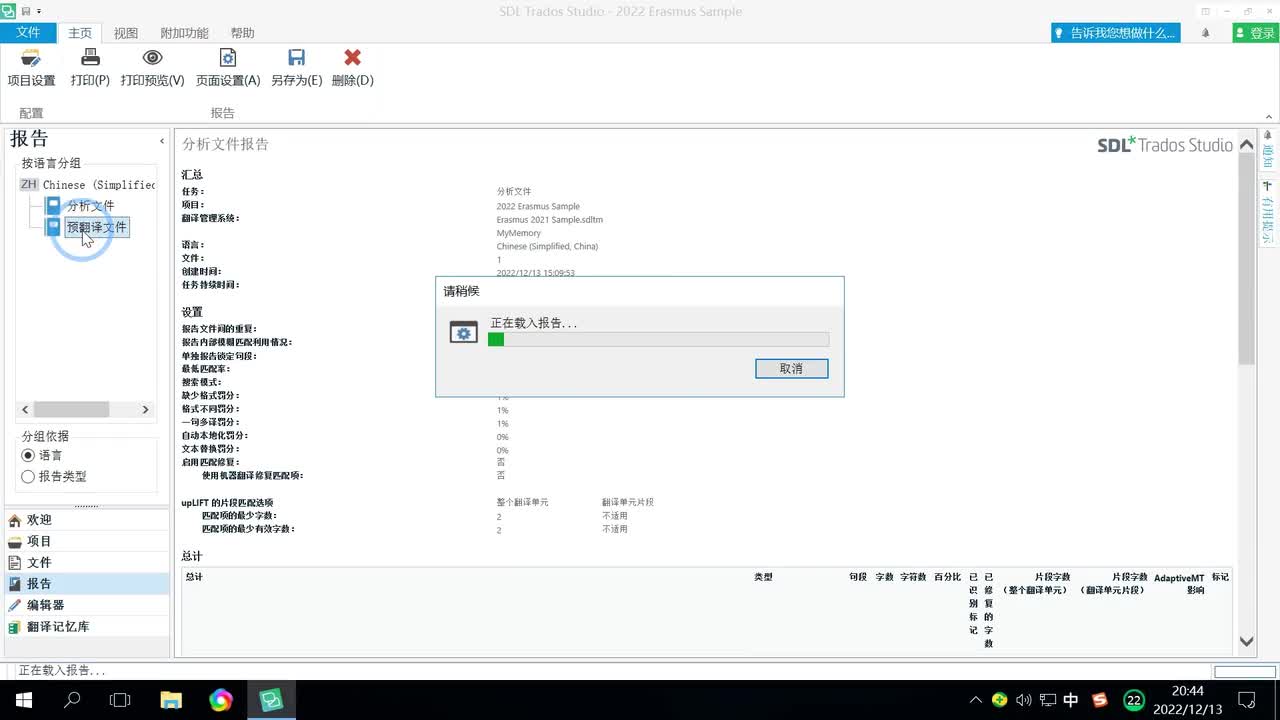
Task: Show hidden system tray icons
Action: point(976,700)
